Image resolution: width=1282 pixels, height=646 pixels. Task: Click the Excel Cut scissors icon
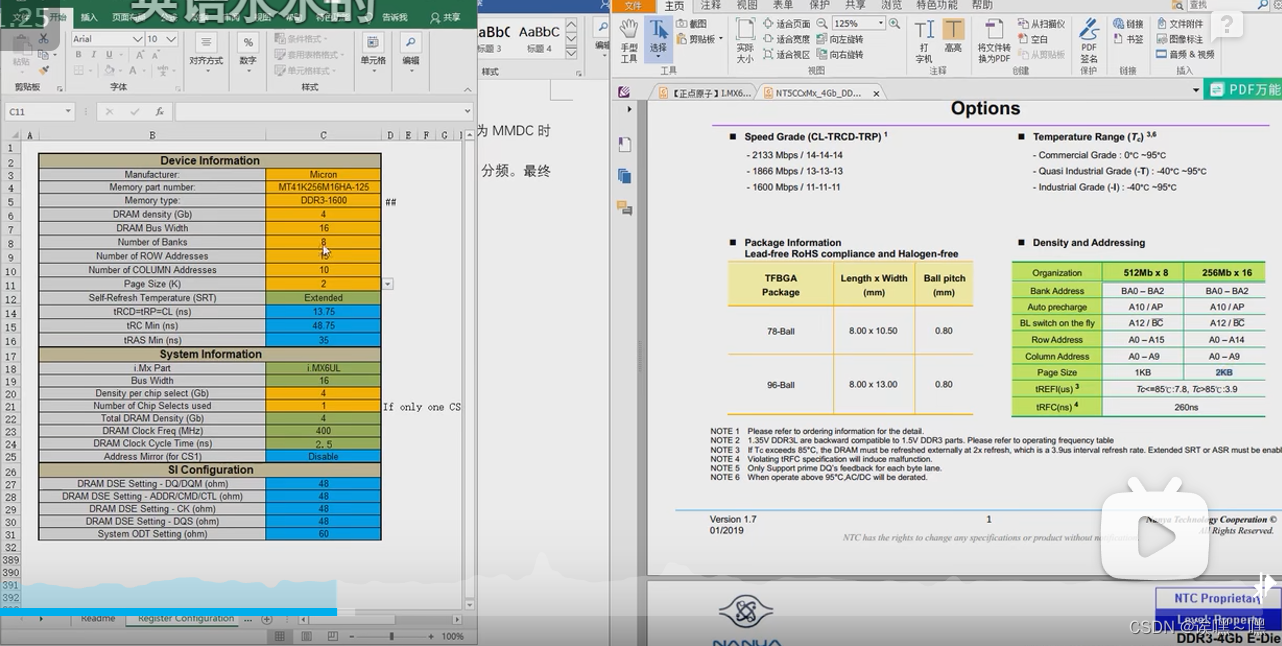point(43,39)
